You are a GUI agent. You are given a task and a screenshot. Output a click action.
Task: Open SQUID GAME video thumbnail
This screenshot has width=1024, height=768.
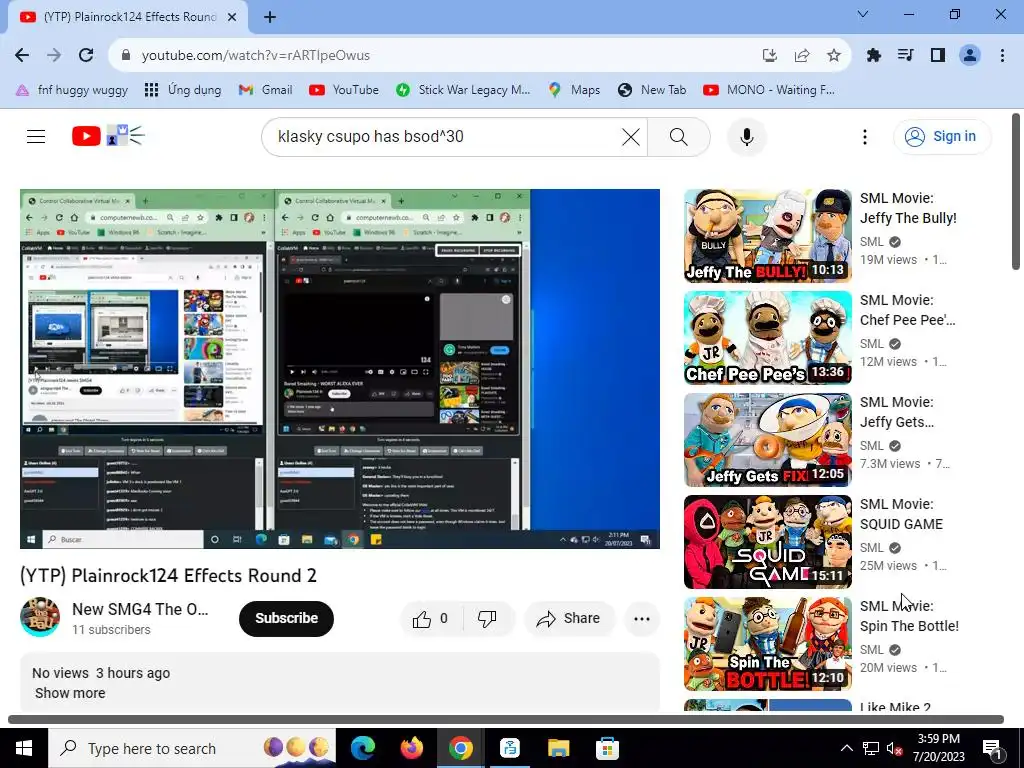click(x=767, y=541)
